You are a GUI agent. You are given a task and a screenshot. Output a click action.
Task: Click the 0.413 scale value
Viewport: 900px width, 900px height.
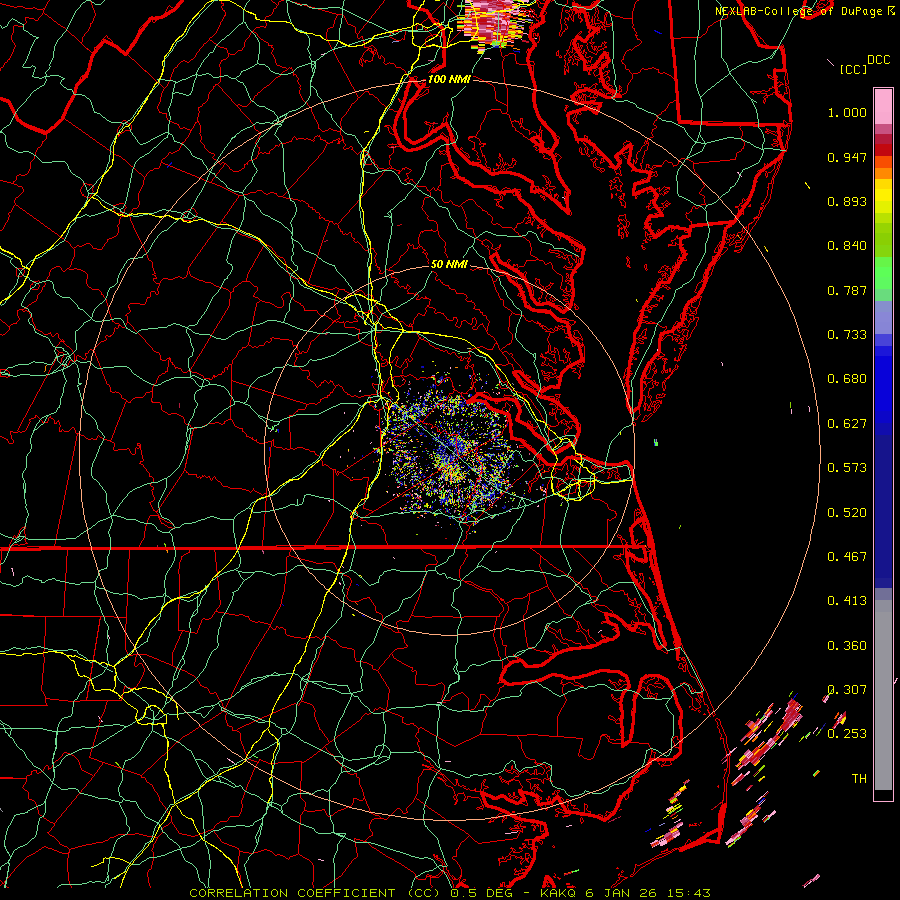click(847, 601)
